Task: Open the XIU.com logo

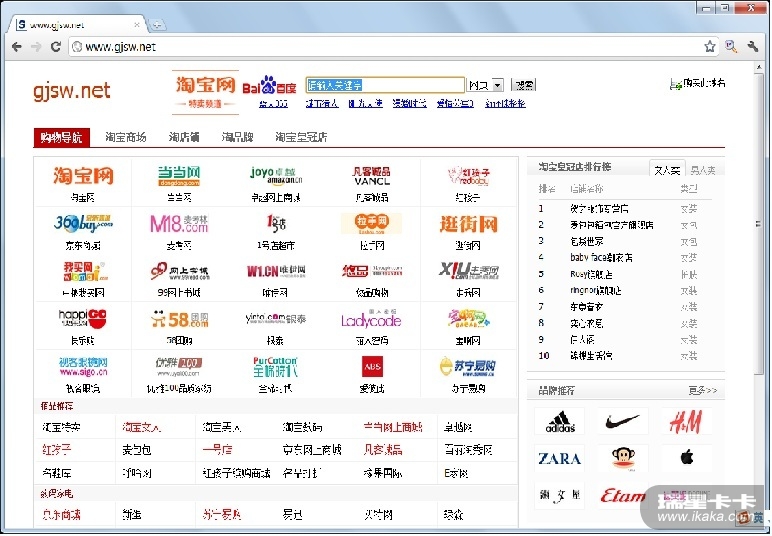Action: point(468,270)
